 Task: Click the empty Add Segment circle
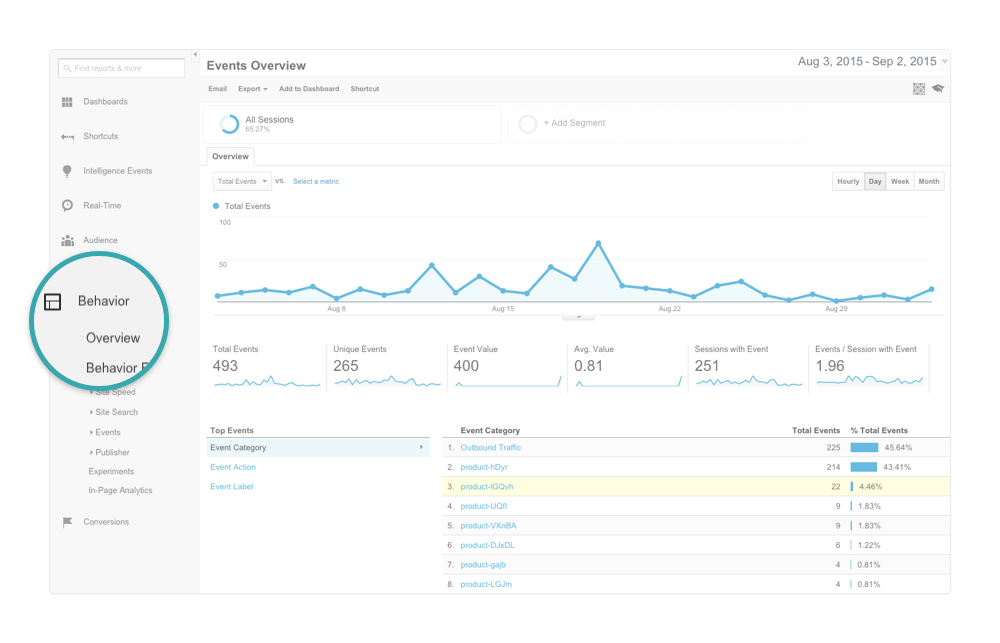pyautogui.click(x=527, y=124)
